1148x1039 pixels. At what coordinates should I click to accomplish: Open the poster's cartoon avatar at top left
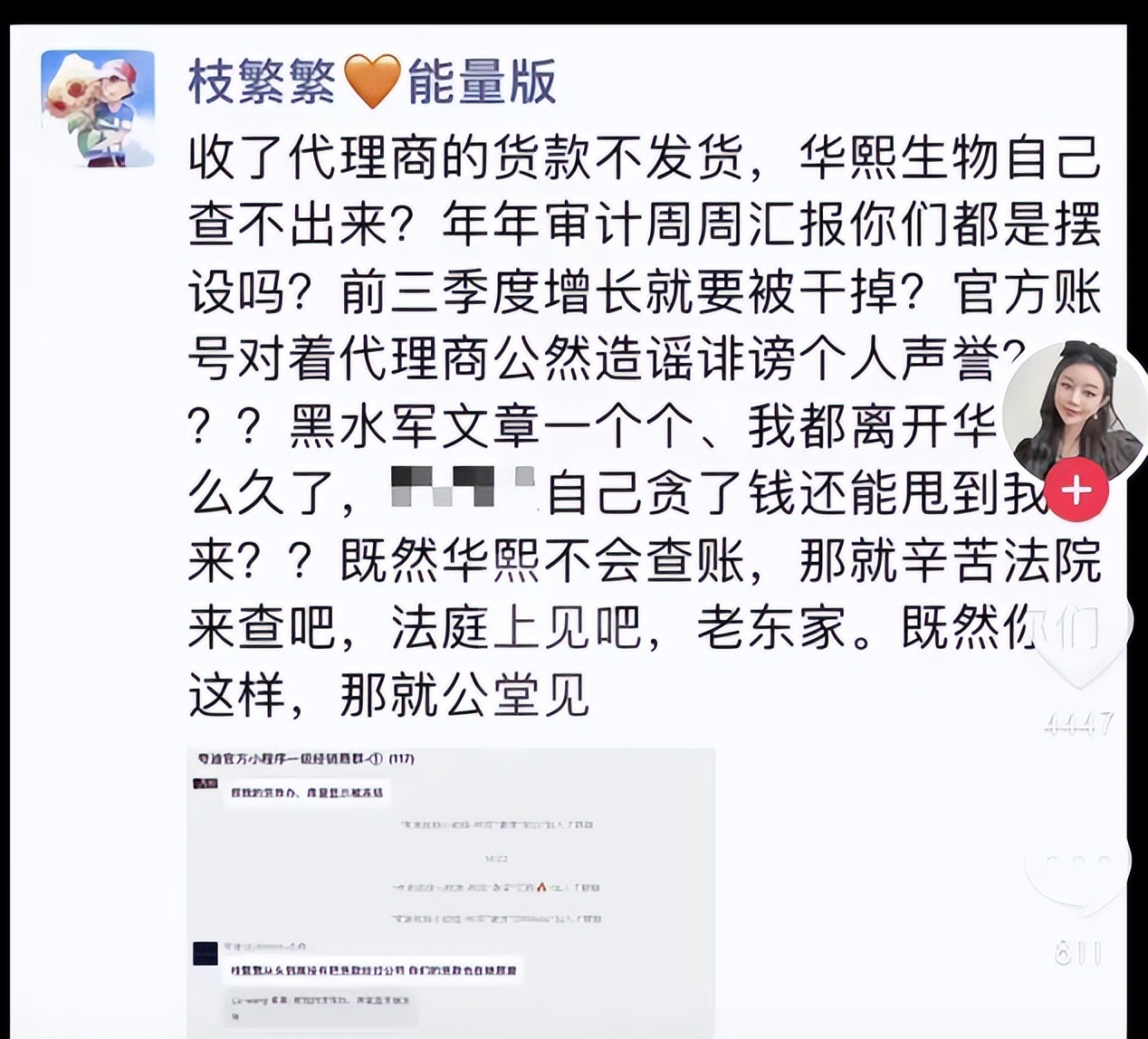coord(99,109)
